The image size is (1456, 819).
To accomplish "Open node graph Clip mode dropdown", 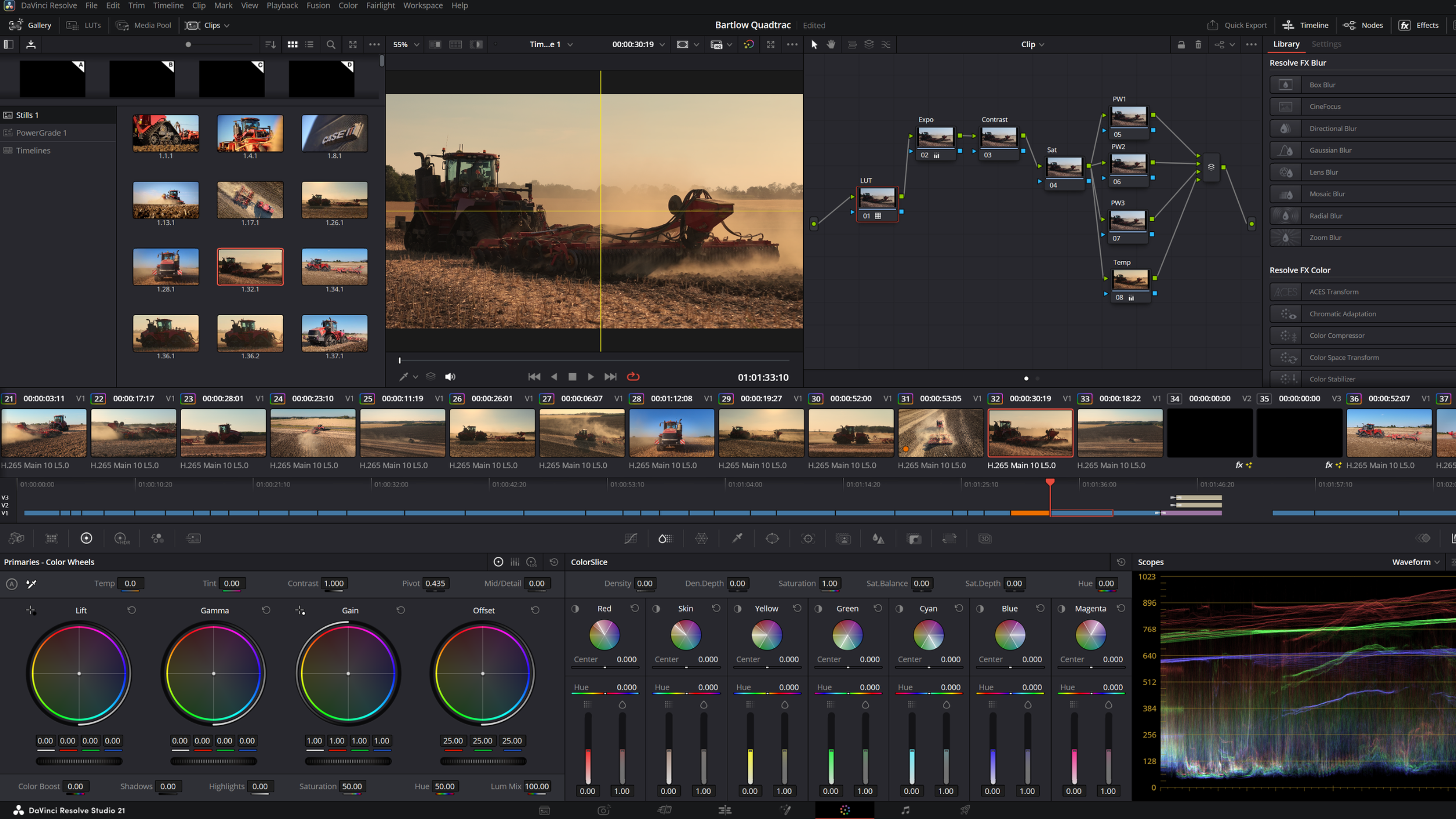I will pyautogui.click(x=1033, y=44).
